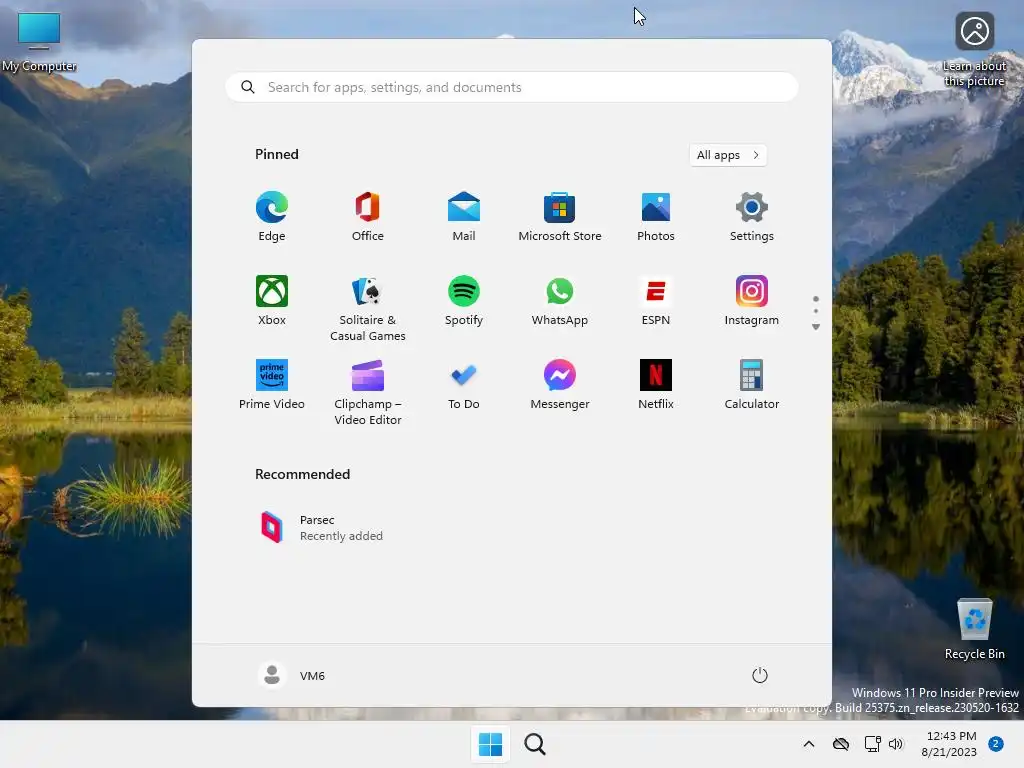Viewport: 1024px width, 768px height.
Task: Select Recycle Bin on desktop
Action: pyautogui.click(x=974, y=629)
